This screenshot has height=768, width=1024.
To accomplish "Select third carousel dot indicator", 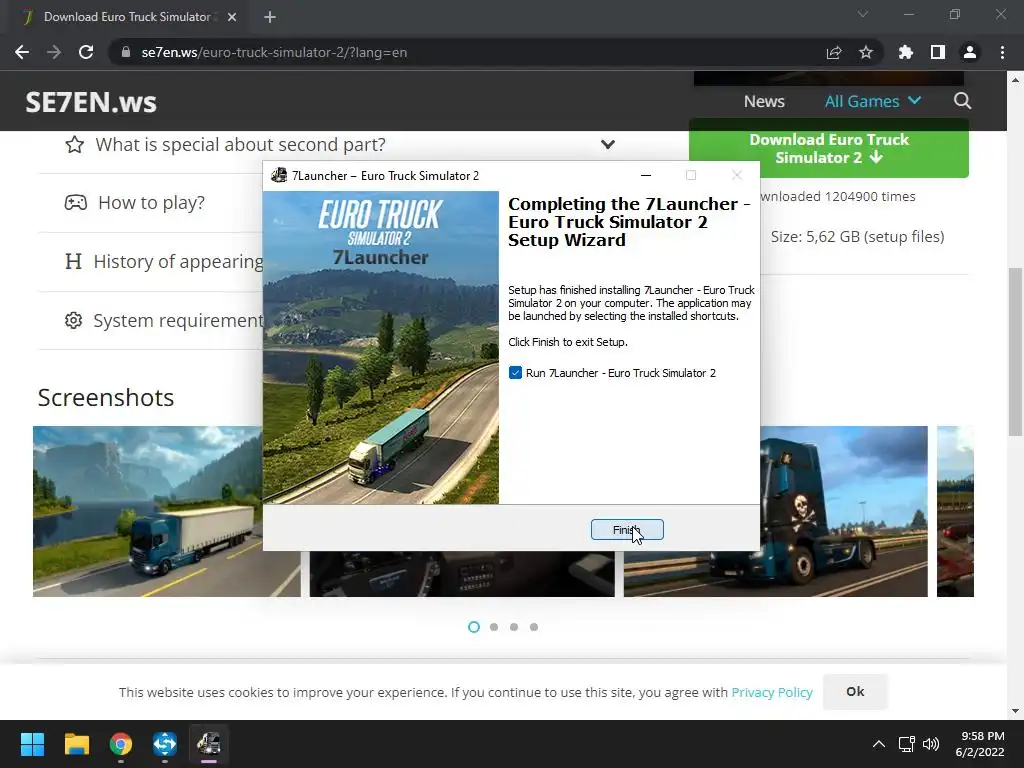I will pos(514,627).
